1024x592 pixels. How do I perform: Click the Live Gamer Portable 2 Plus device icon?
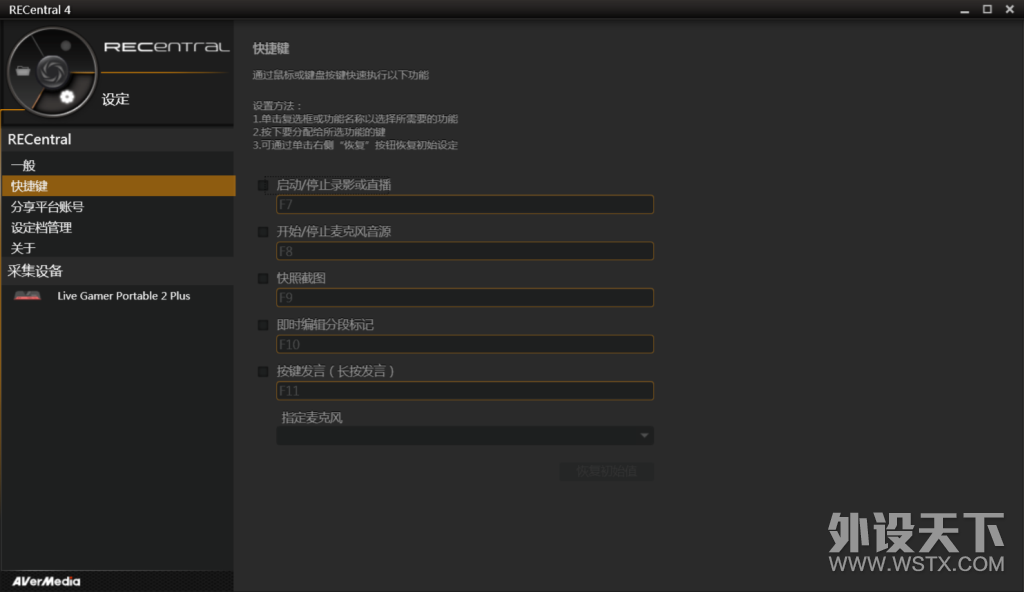[x=27, y=296]
